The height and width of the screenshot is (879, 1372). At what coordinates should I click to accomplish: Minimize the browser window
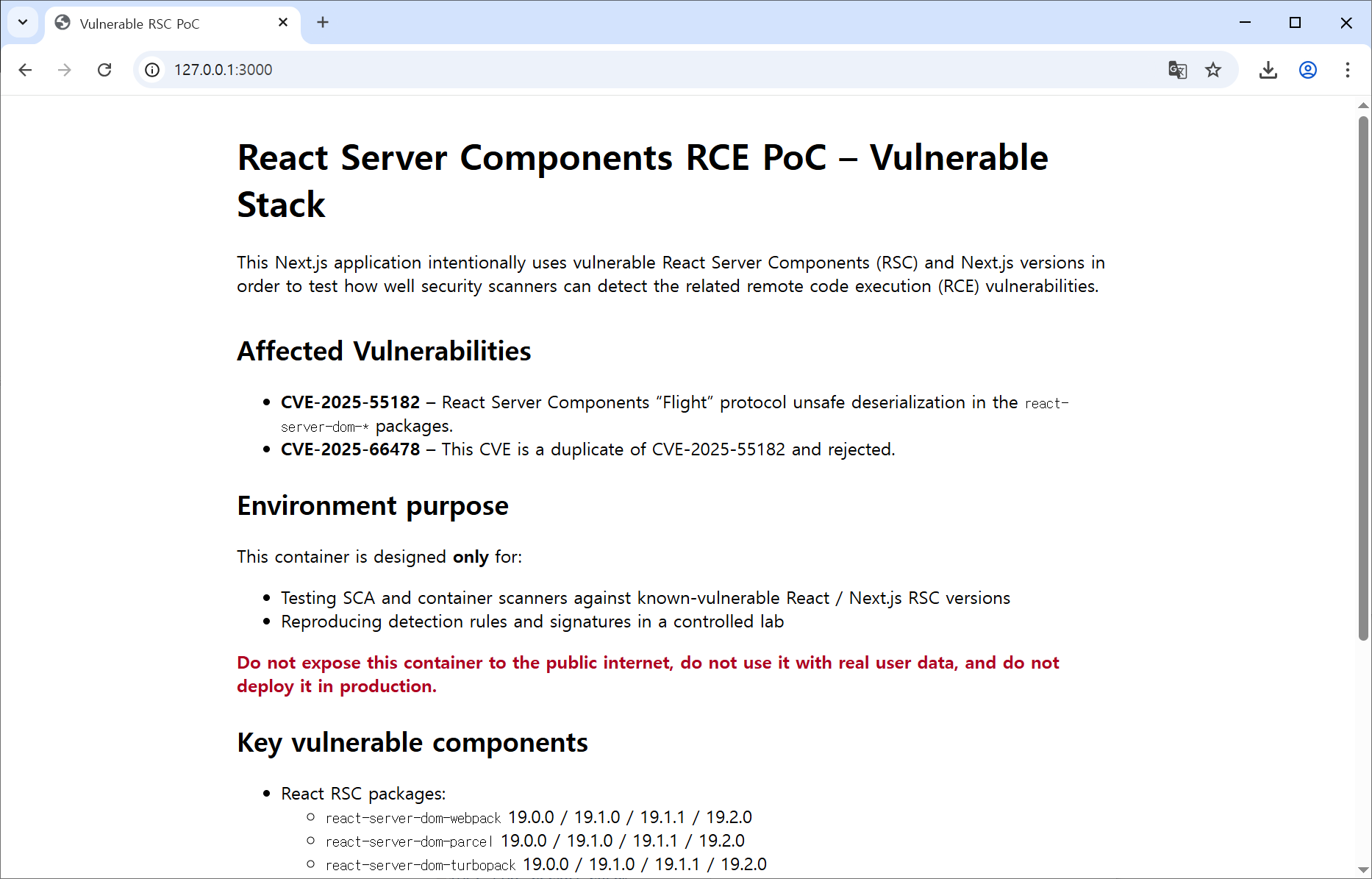click(x=1245, y=23)
